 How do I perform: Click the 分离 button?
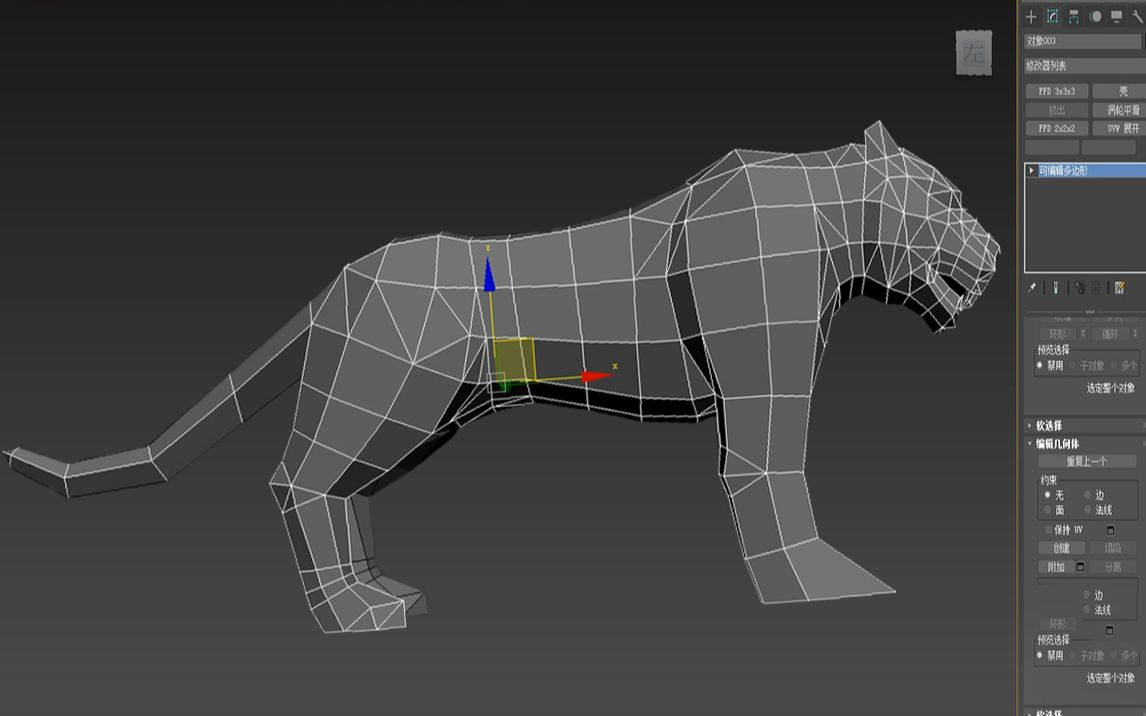click(1113, 567)
